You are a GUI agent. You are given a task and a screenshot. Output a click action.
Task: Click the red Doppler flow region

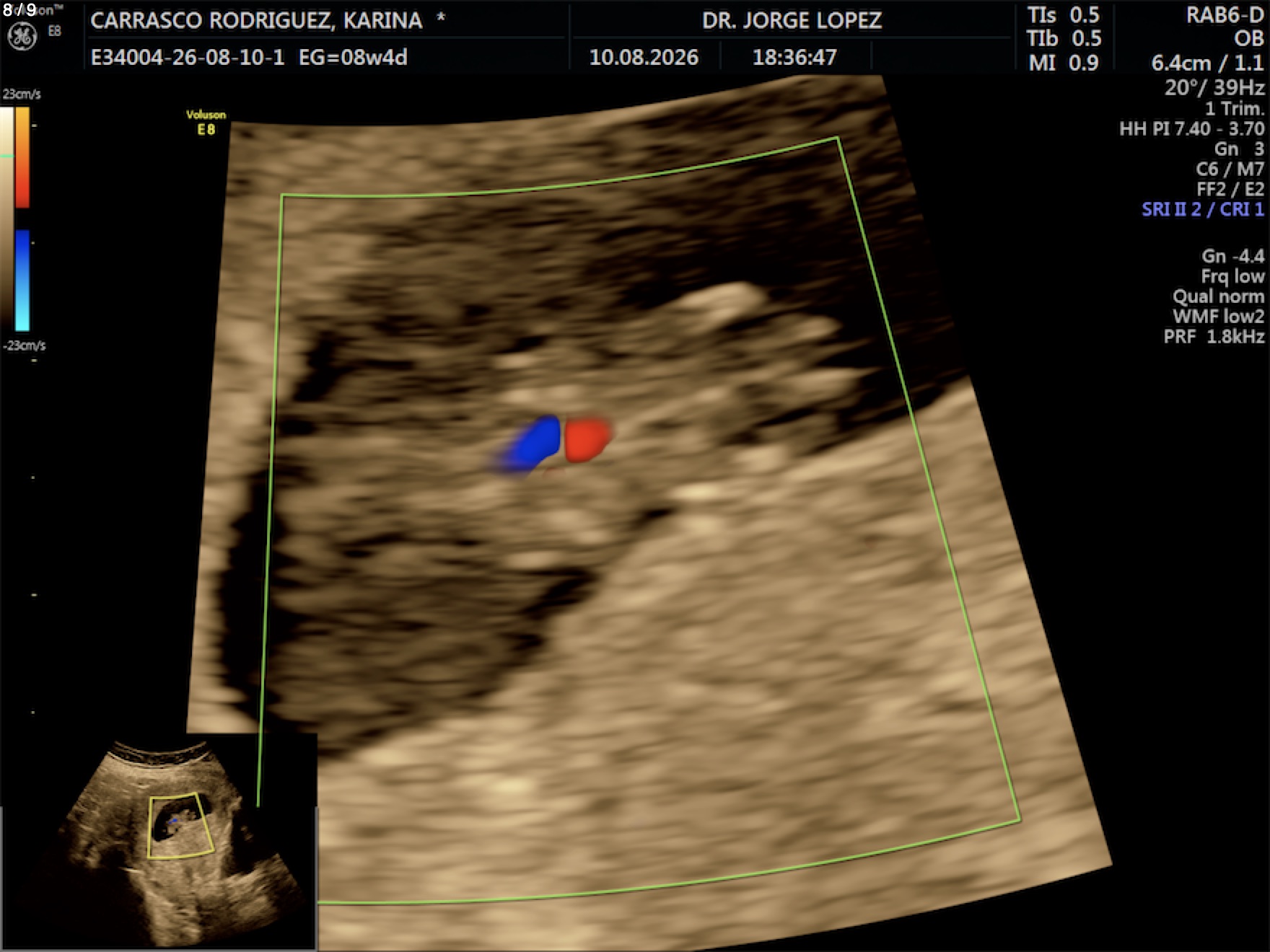tap(587, 440)
